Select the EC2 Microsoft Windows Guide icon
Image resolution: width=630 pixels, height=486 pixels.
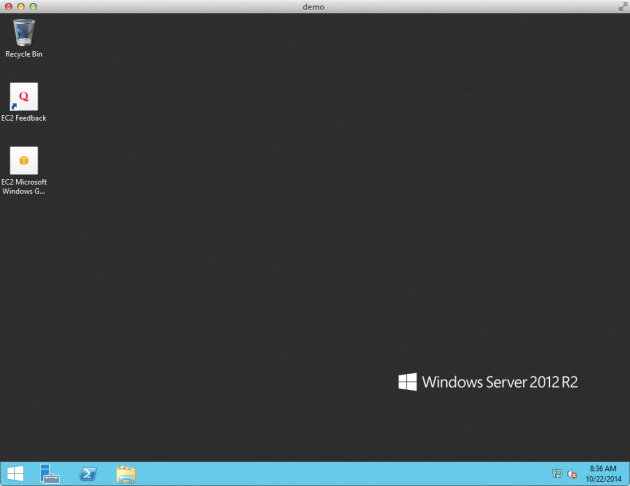pyautogui.click(x=24, y=160)
